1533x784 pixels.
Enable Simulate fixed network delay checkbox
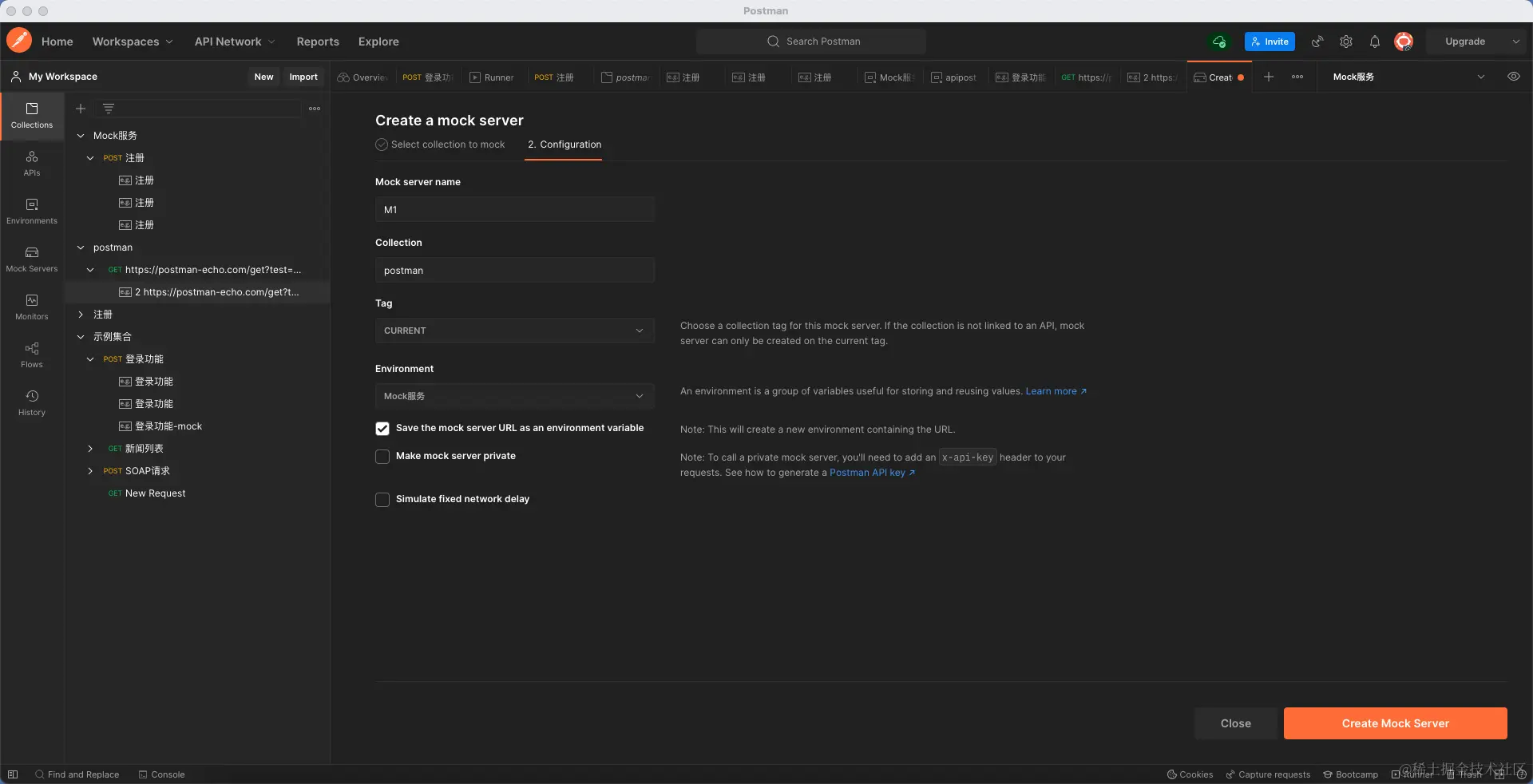coord(382,500)
